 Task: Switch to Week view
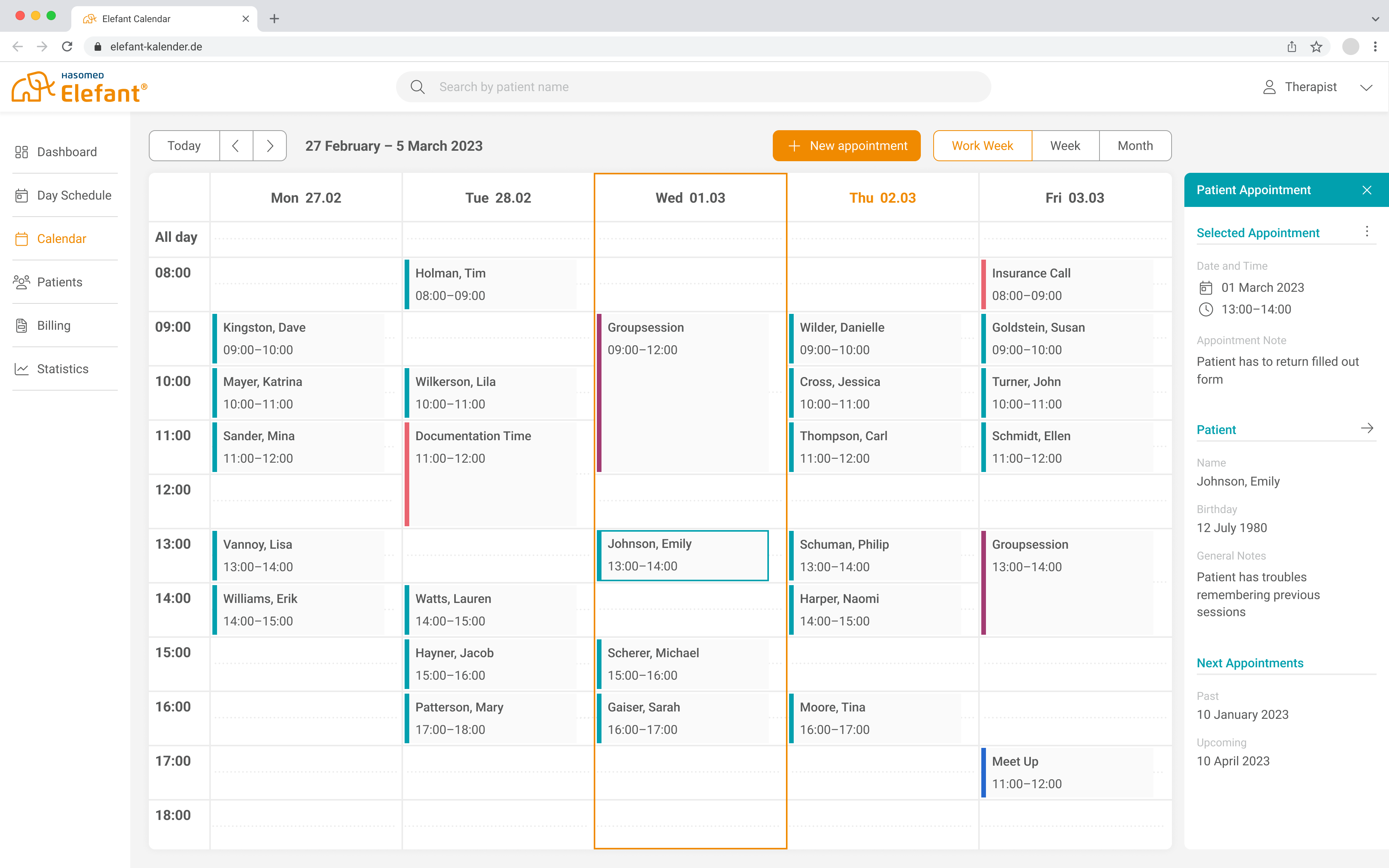[1065, 146]
